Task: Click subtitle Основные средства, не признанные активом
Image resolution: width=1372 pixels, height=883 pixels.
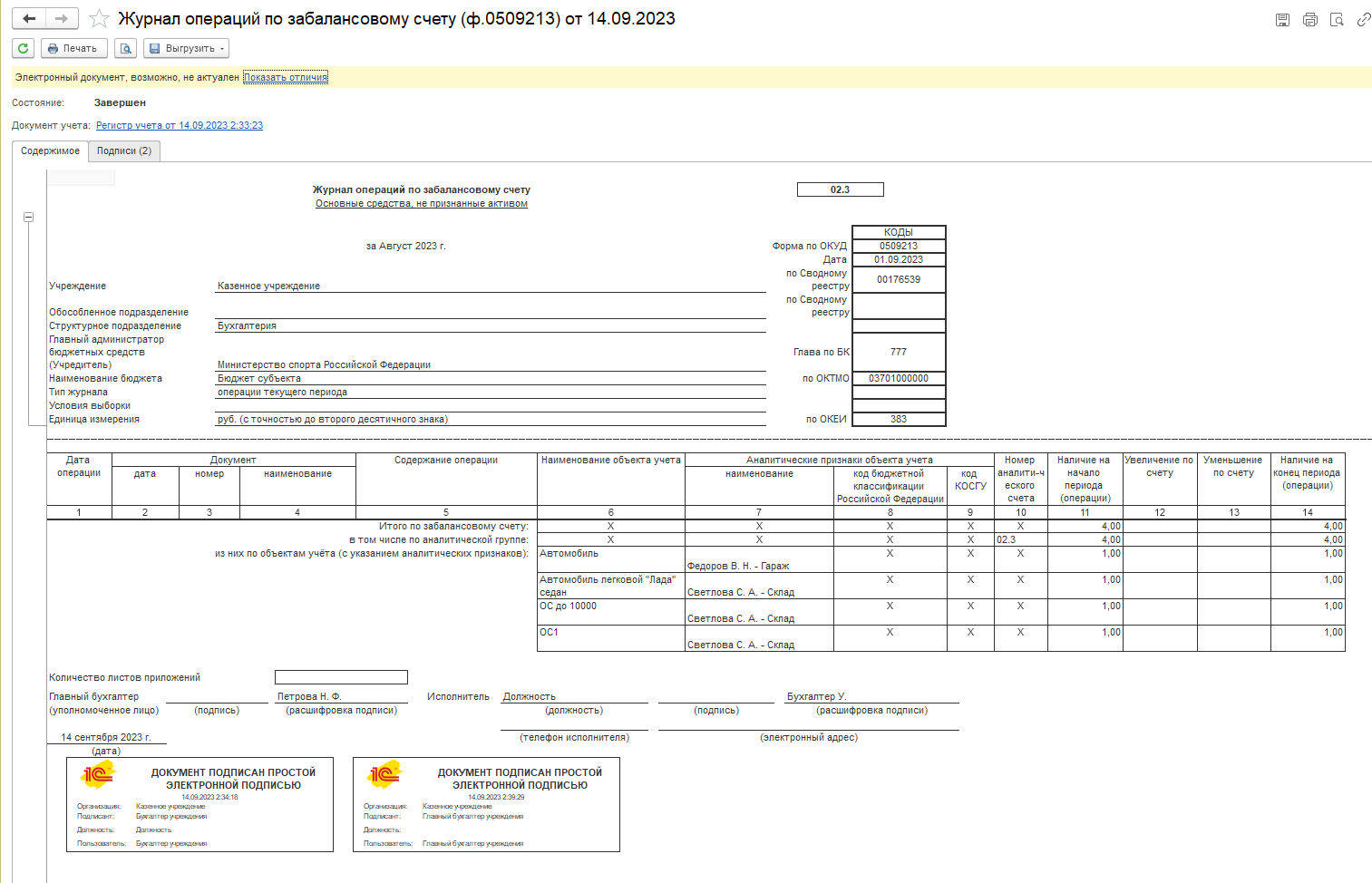Action: coord(422,203)
